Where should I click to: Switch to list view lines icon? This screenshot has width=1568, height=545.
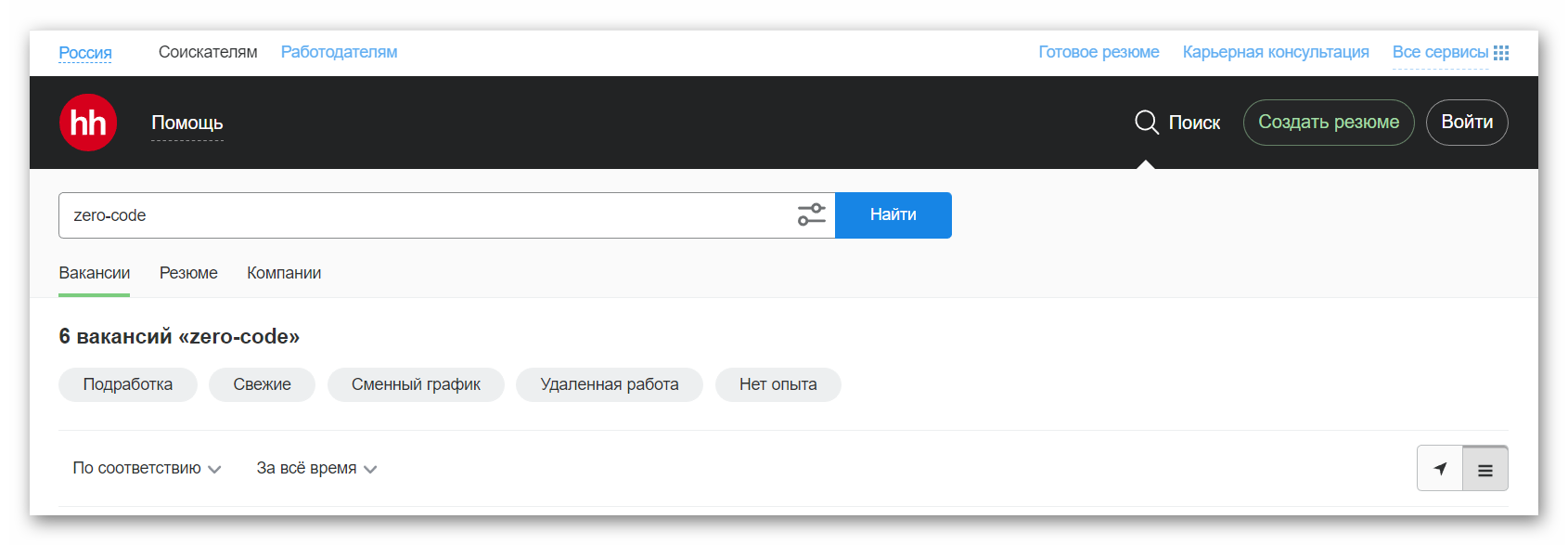coord(1485,469)
